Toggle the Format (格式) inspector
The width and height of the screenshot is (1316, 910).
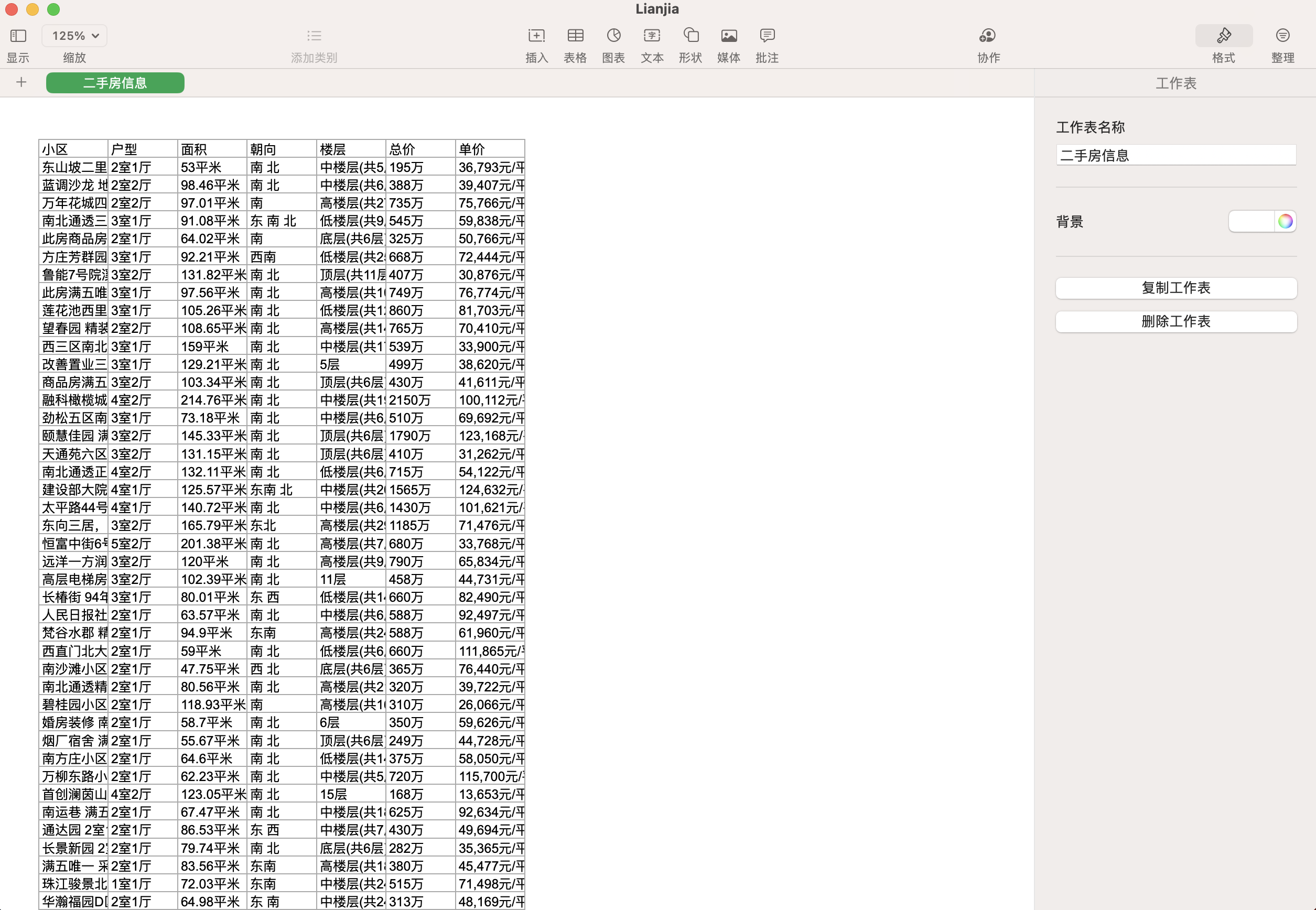tap(1224, 36)
